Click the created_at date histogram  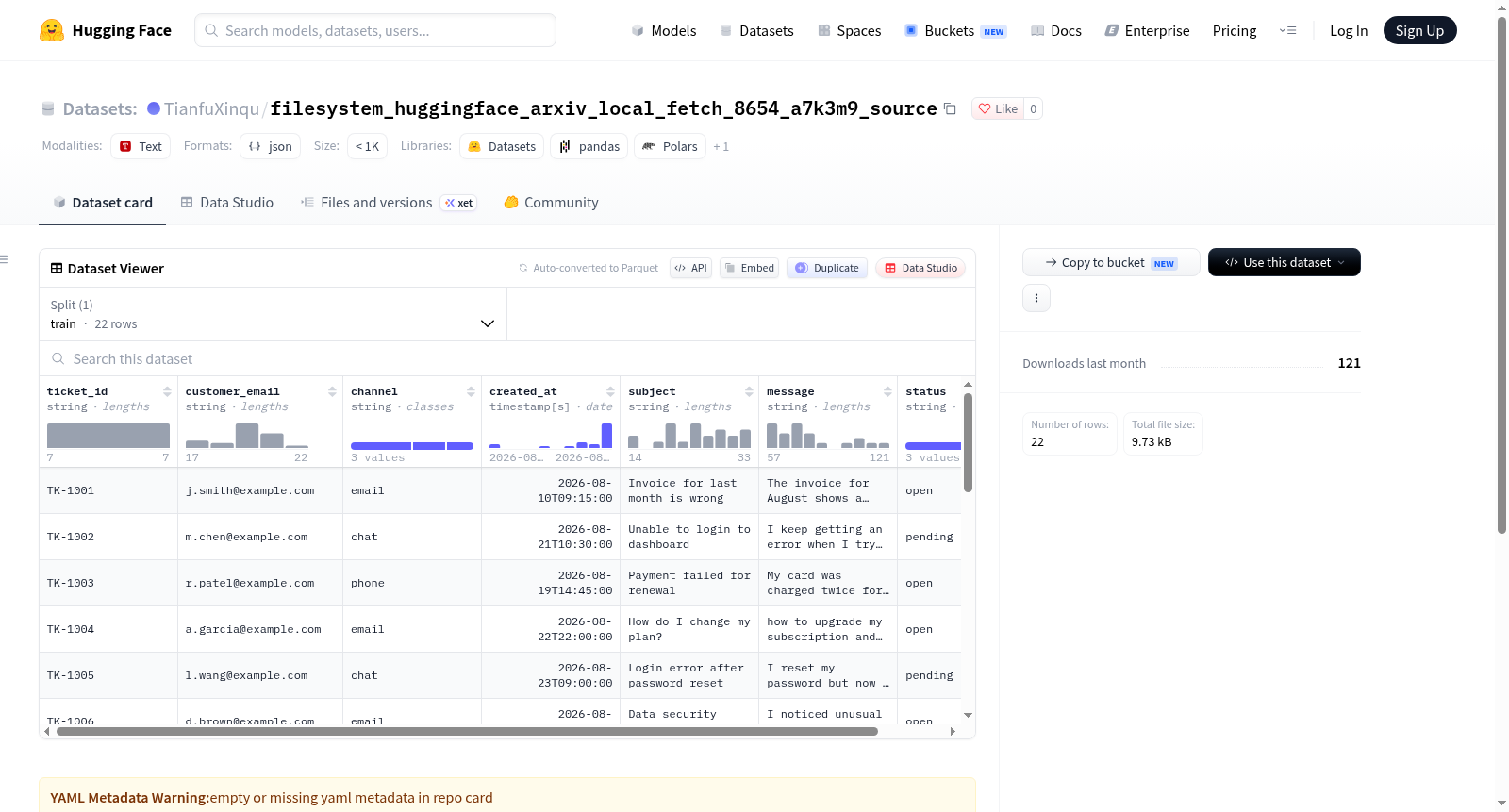pos(551,436)
